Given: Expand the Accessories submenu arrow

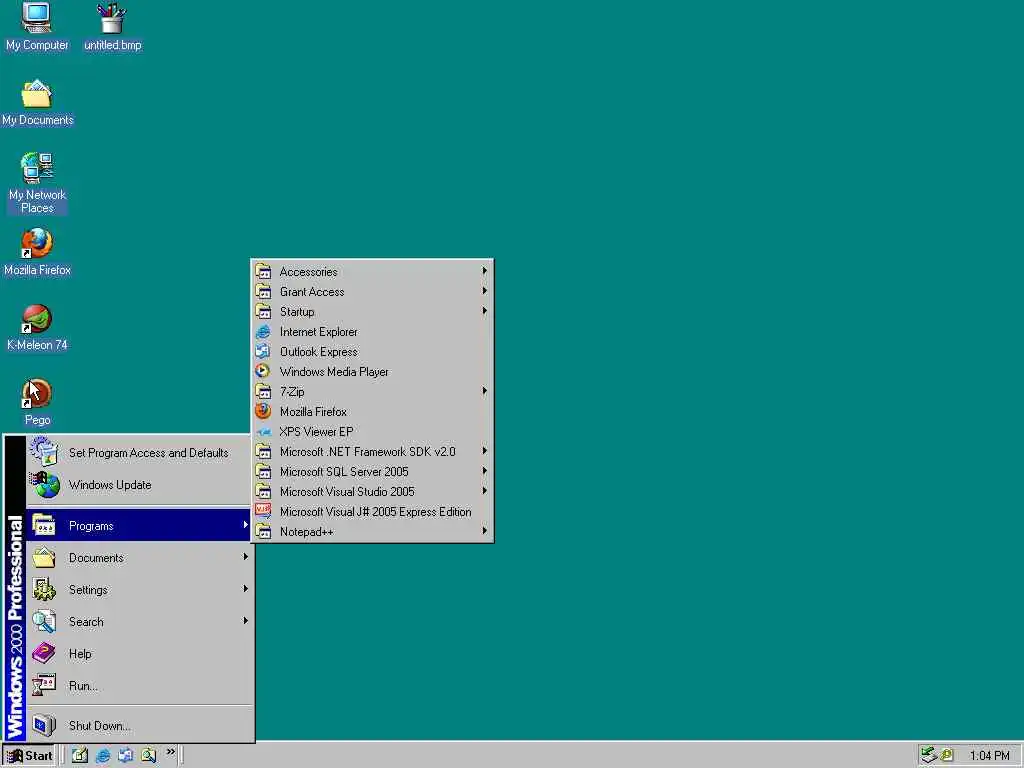Looking at the screenshot, I should (485, 271).
